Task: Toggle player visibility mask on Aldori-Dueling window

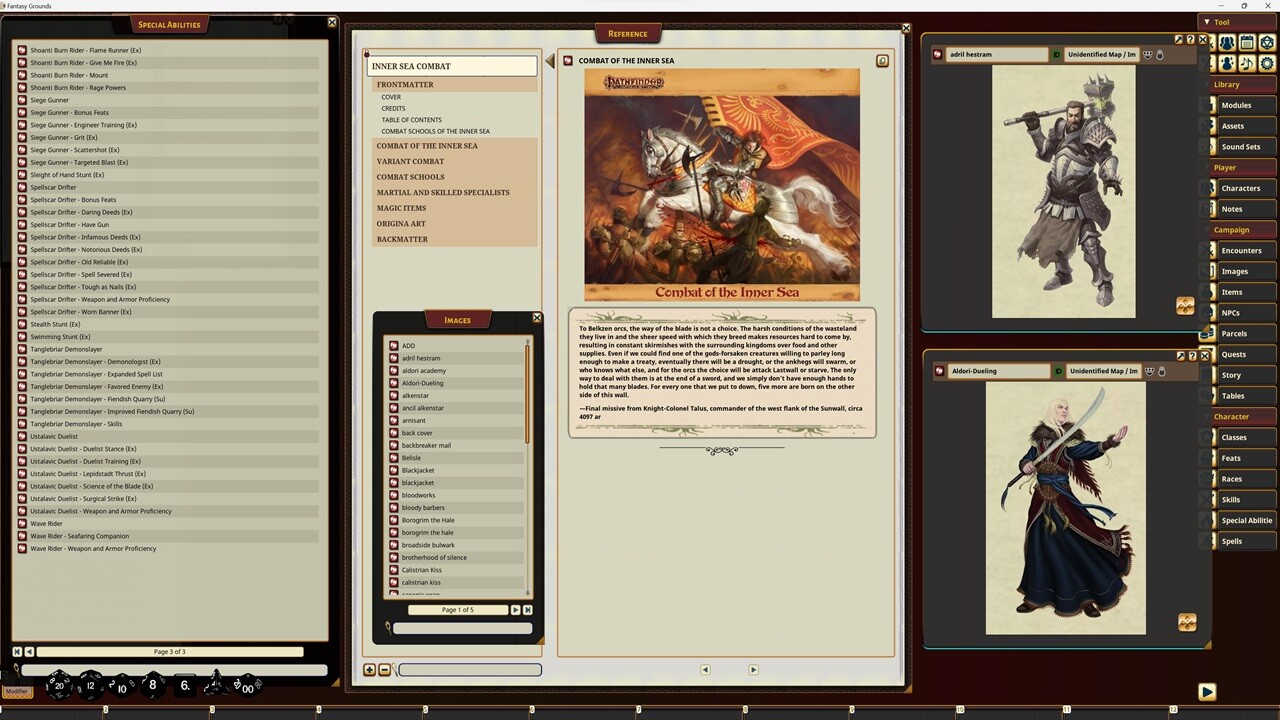Action: [x=1148, y=371]
